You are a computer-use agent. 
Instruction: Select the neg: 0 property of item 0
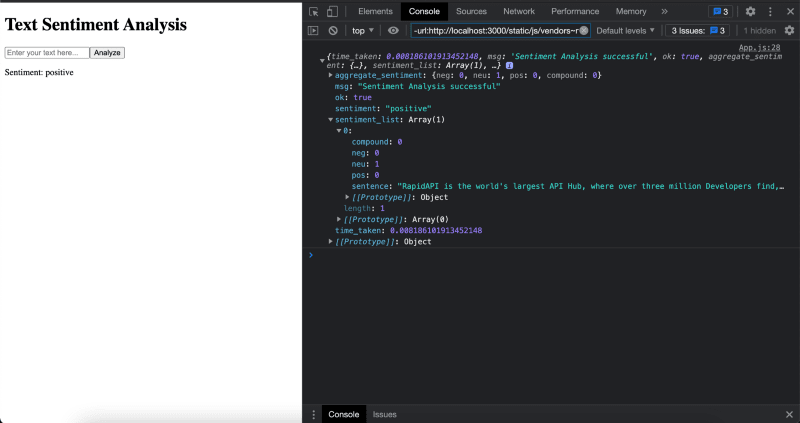coord(365,153)
